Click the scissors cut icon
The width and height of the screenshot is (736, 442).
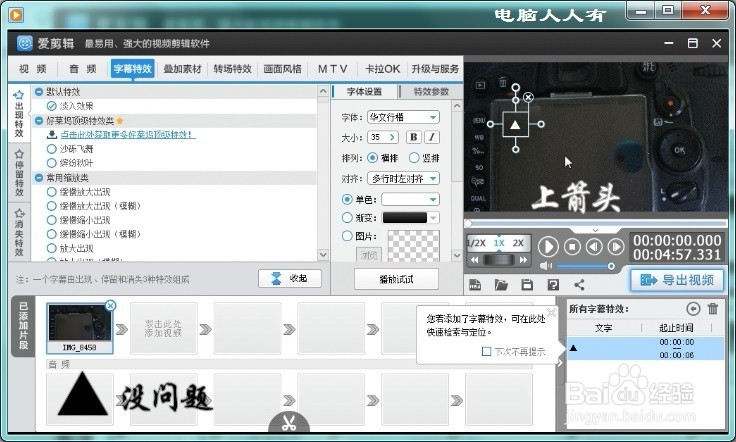(289, 423)
